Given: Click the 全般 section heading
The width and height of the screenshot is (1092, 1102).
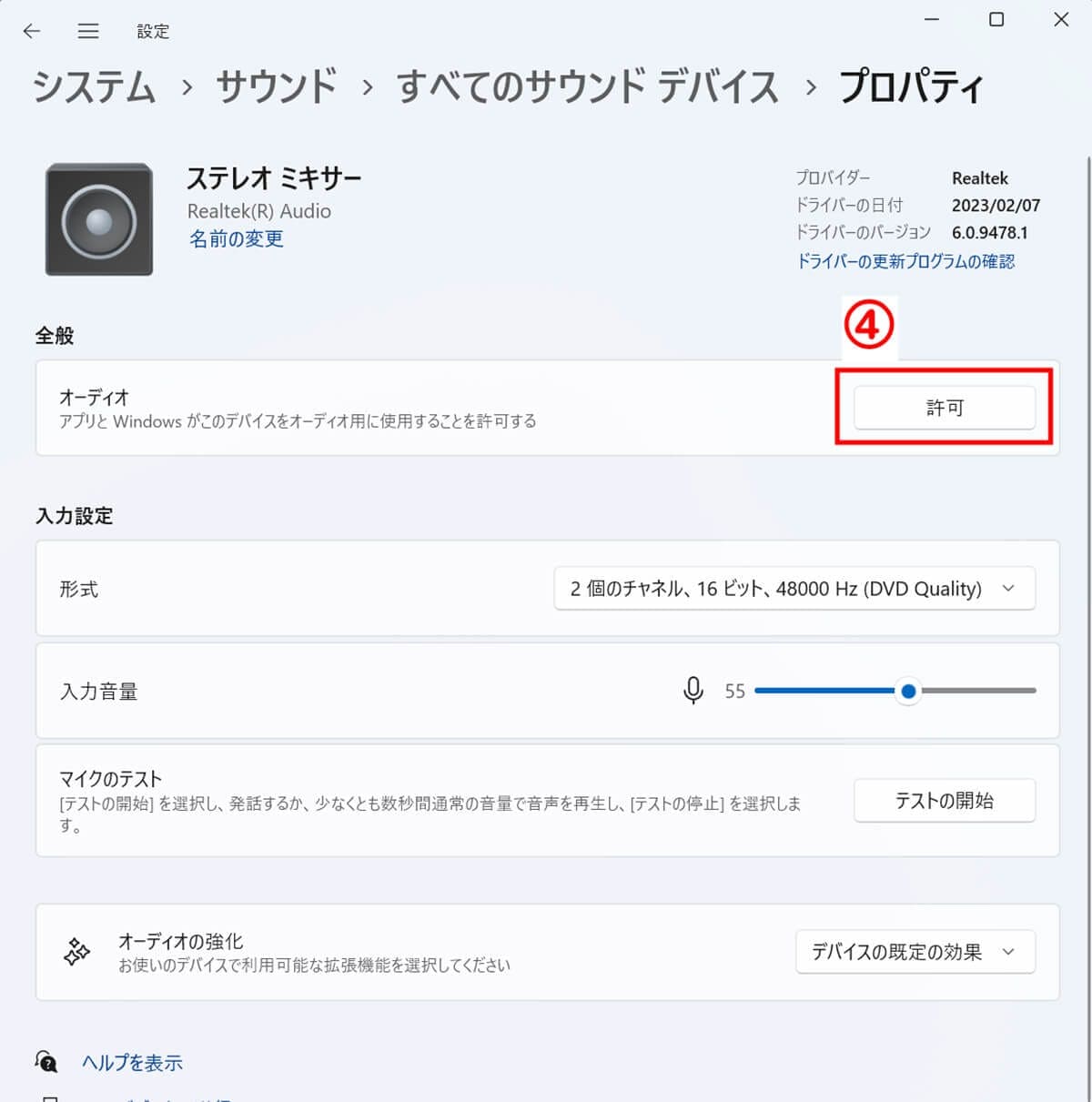Looking at the screenshot, I should [55, 336].
